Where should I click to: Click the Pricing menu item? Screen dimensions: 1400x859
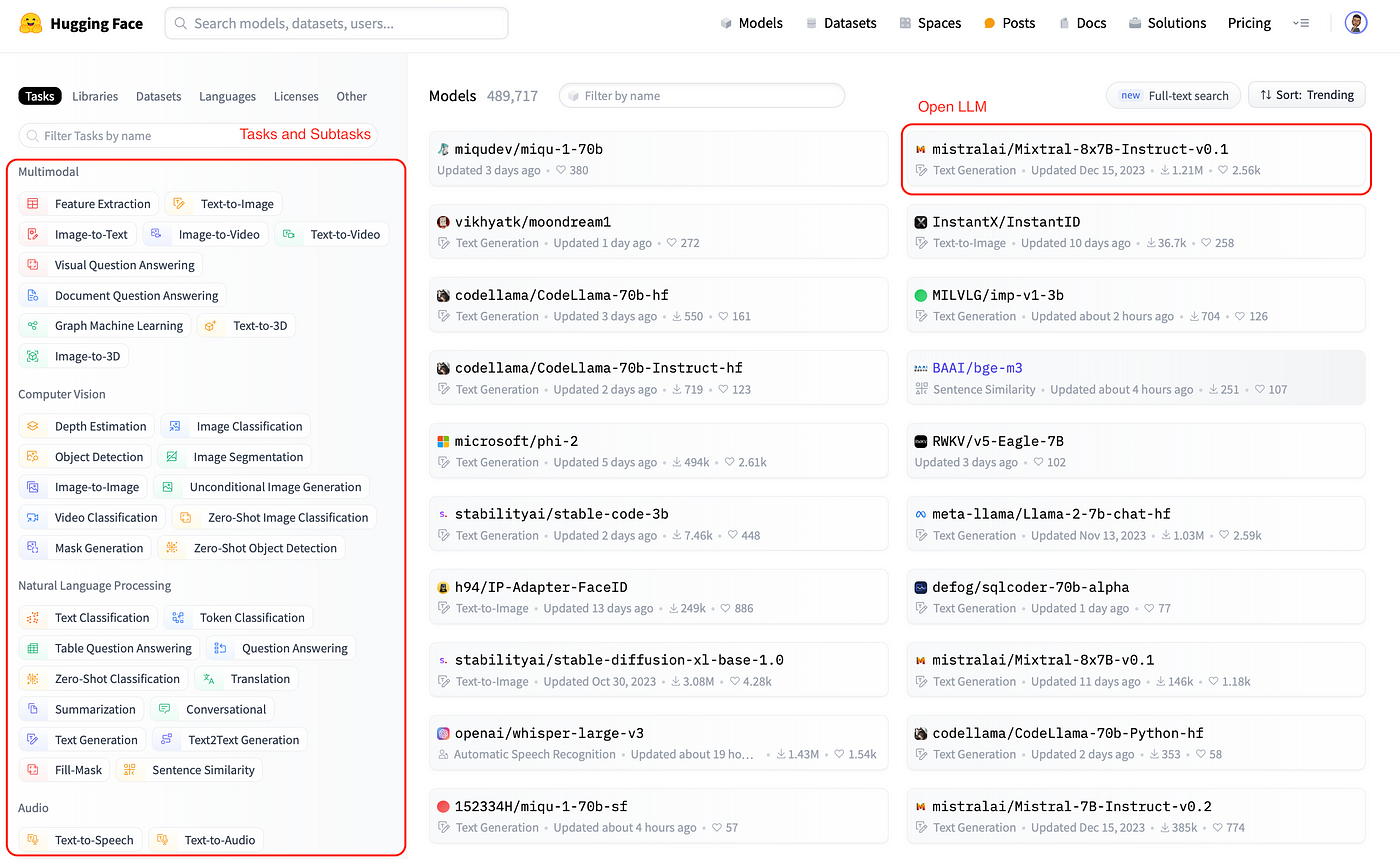coord(1249,22)
